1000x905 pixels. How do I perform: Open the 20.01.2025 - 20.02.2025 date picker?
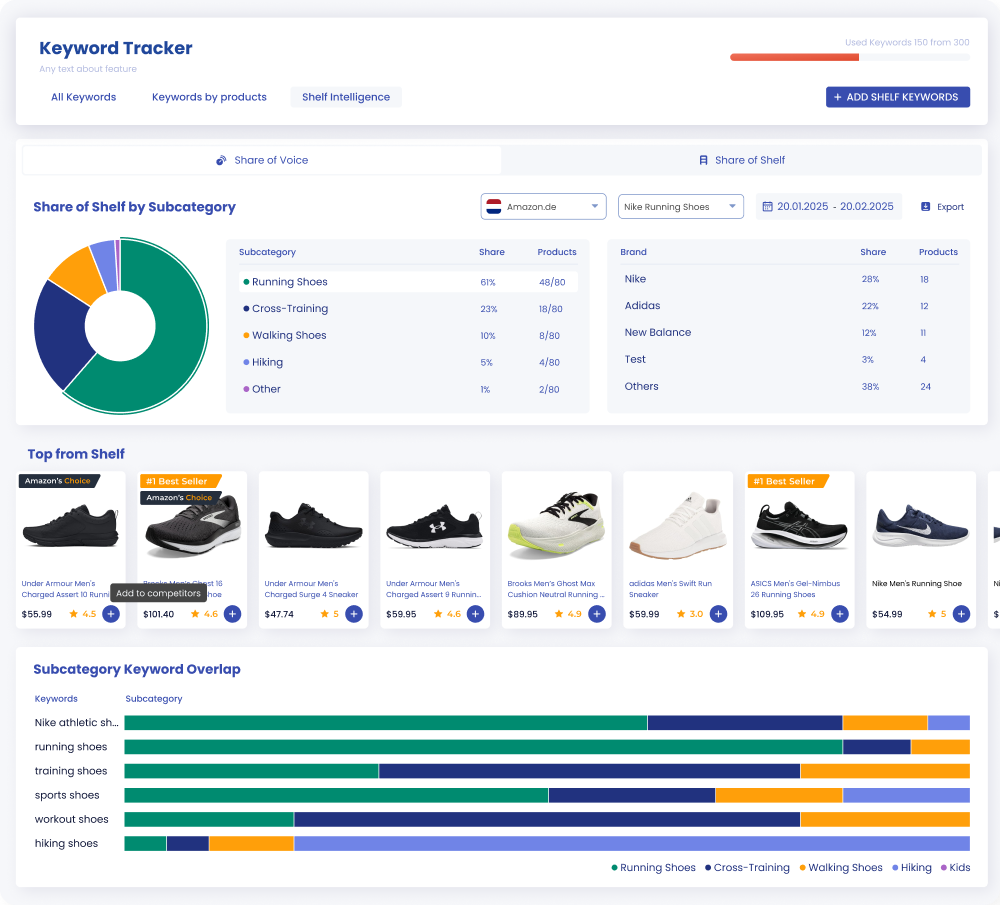point(828,207)
